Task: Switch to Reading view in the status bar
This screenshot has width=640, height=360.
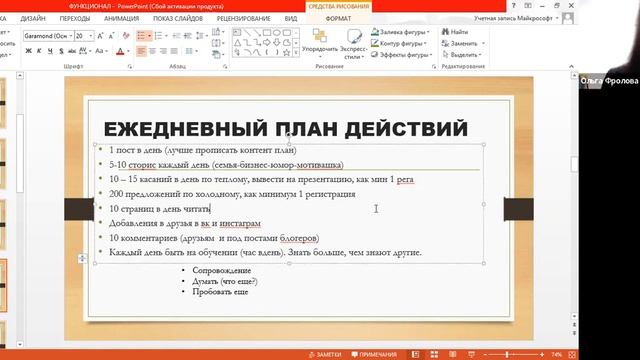Action: coord(453,354)
